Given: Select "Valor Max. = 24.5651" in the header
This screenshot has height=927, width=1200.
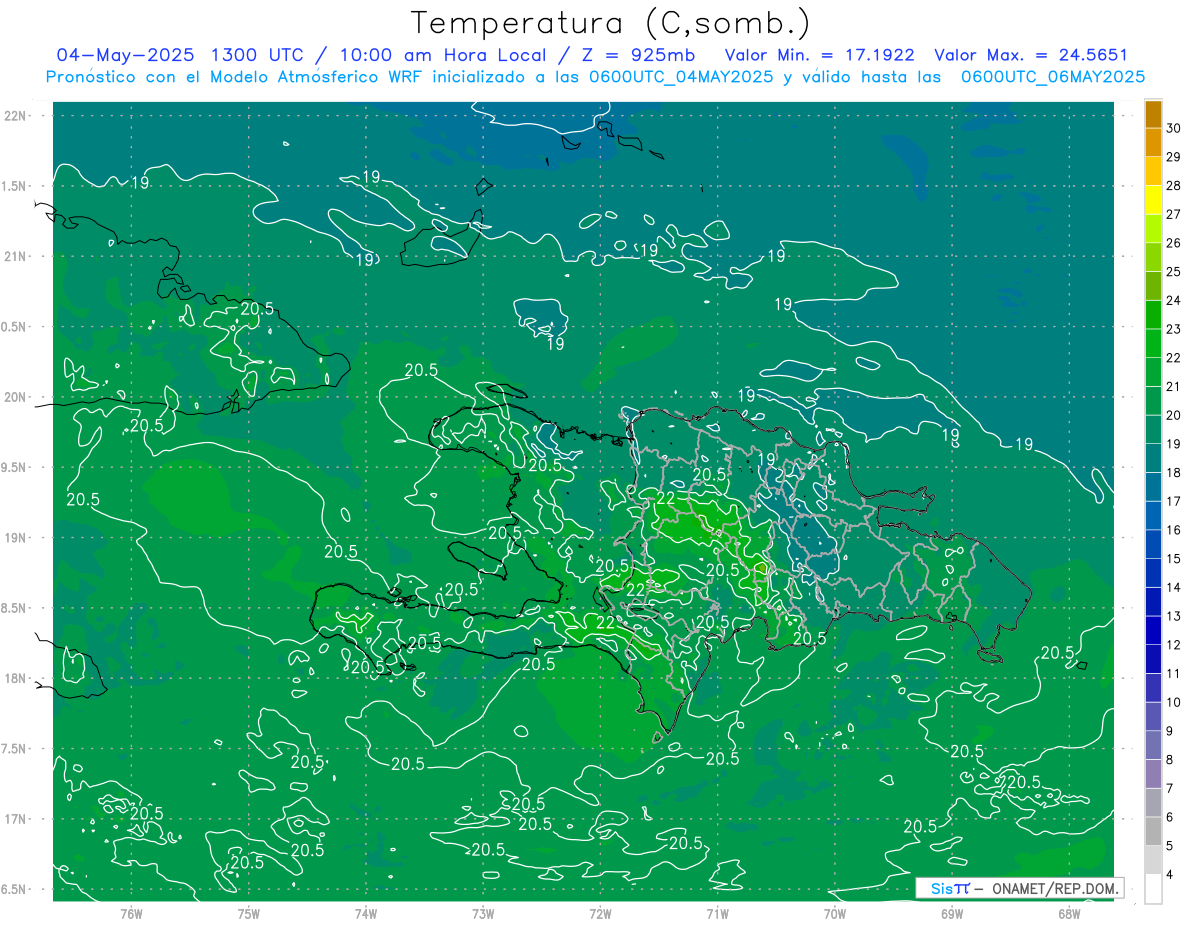Looking at the screenshot, I should (x=1032, y=55).
